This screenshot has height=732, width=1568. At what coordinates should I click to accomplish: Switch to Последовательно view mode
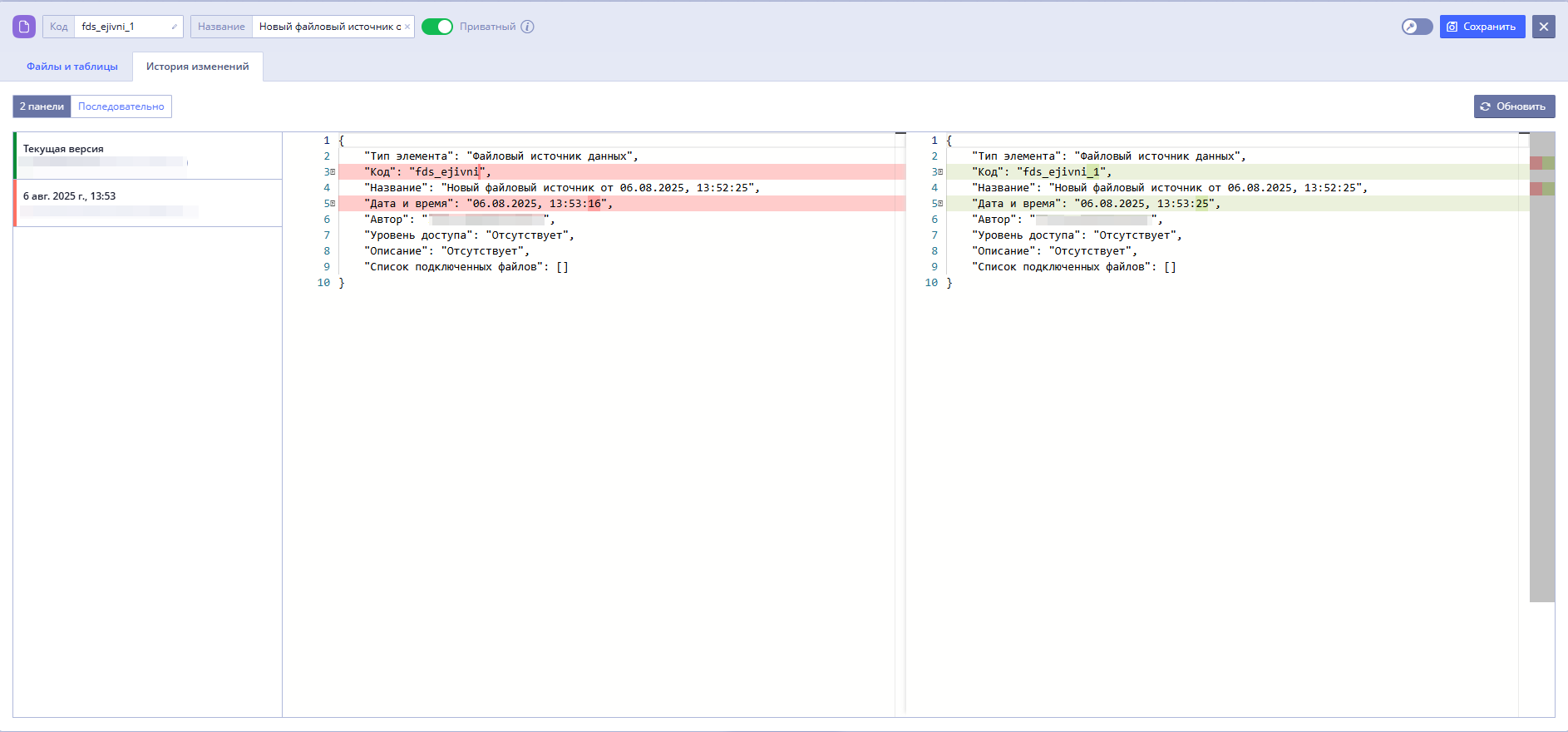pyautogui.click(x=121, y=106)
